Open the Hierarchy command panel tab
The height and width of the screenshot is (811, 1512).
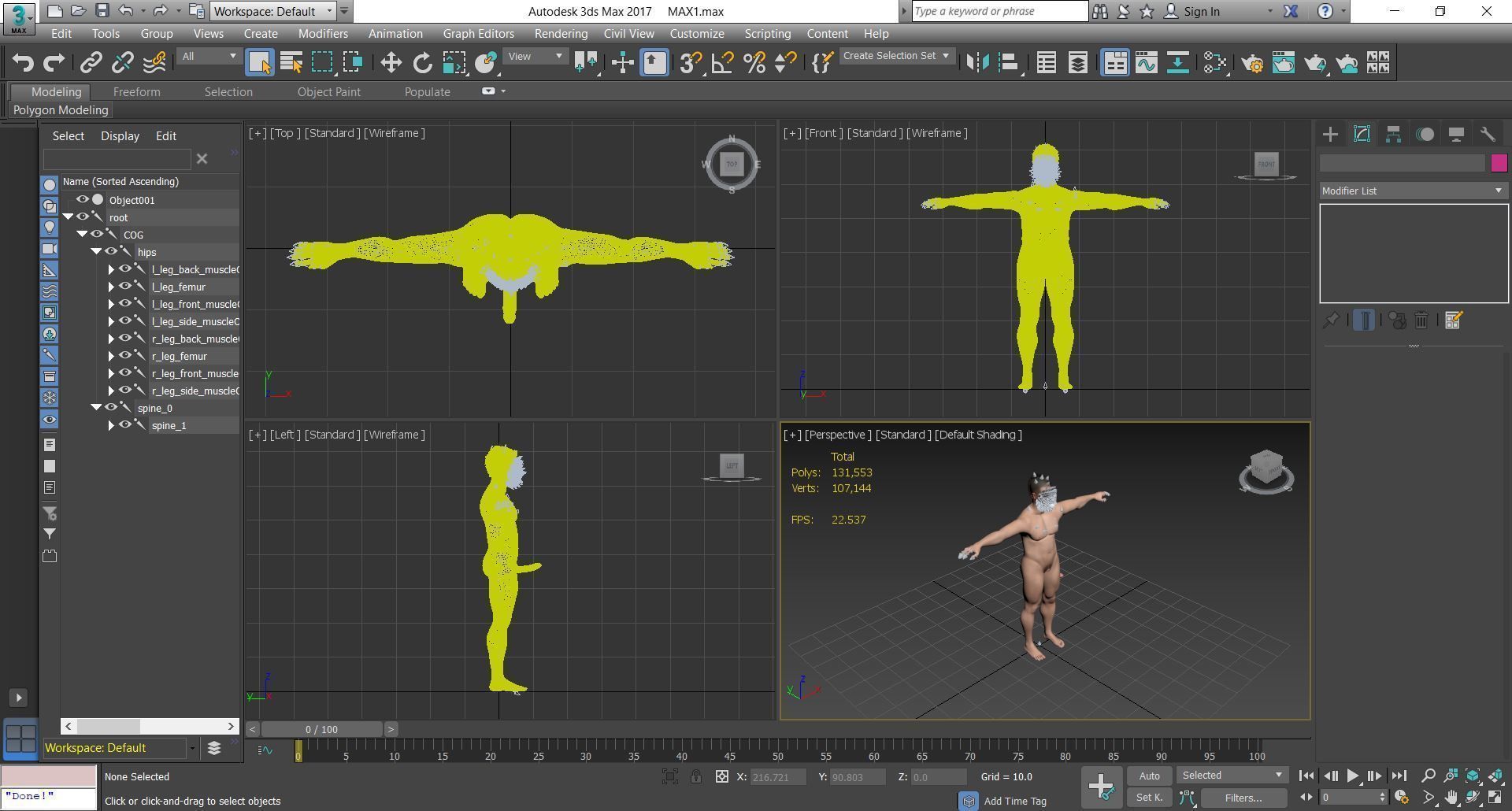click(x=1393, y=134)
